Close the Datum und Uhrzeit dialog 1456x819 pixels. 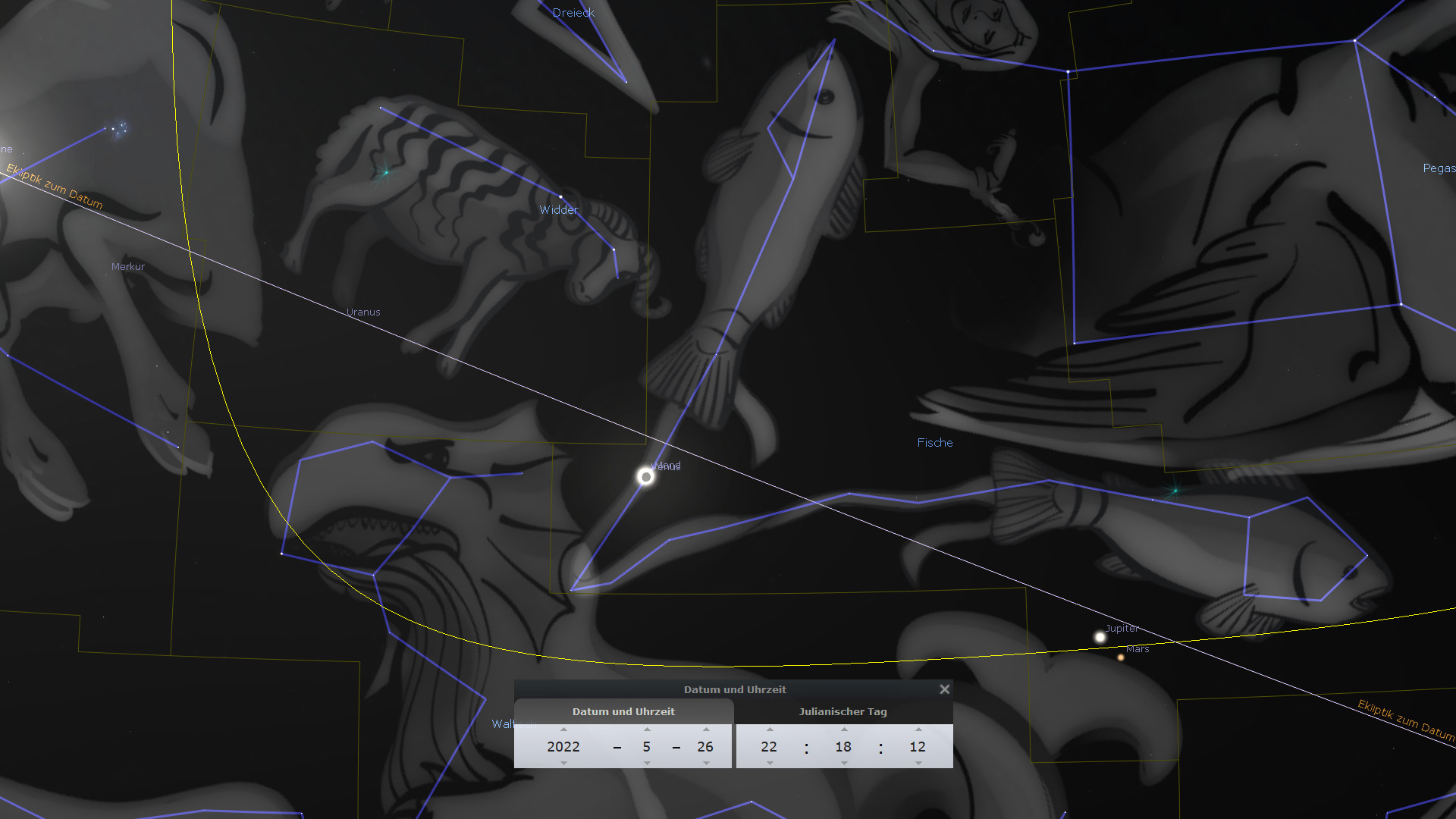coord(944,689)
